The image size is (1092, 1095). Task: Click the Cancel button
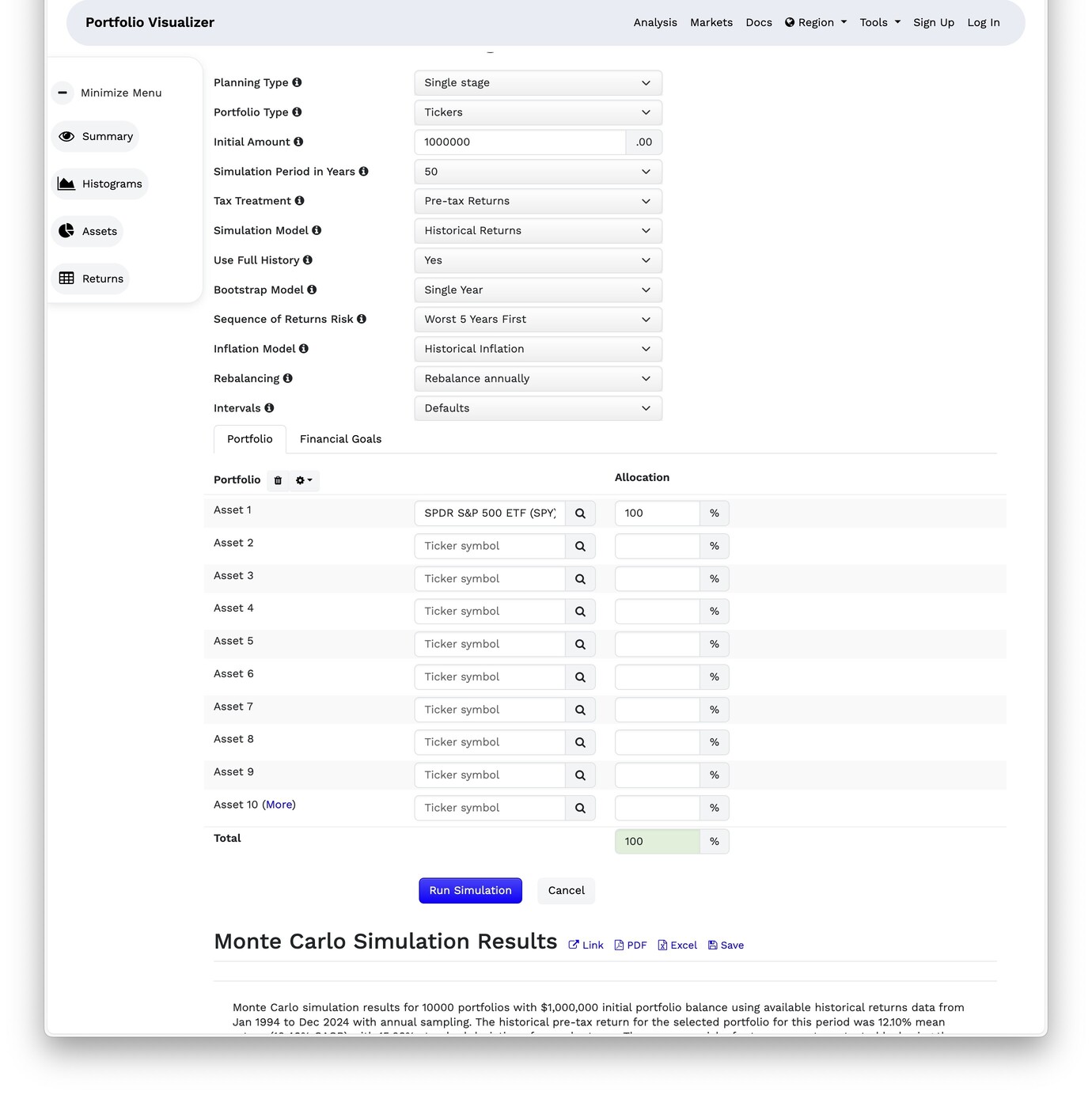[x=567, y=891]
